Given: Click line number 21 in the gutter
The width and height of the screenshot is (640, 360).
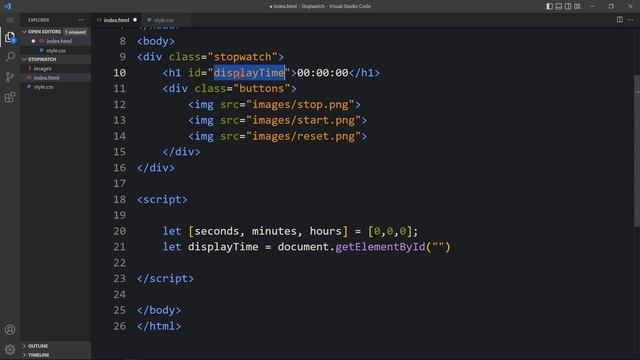Looking at the screenshot, I should point(119,247).
